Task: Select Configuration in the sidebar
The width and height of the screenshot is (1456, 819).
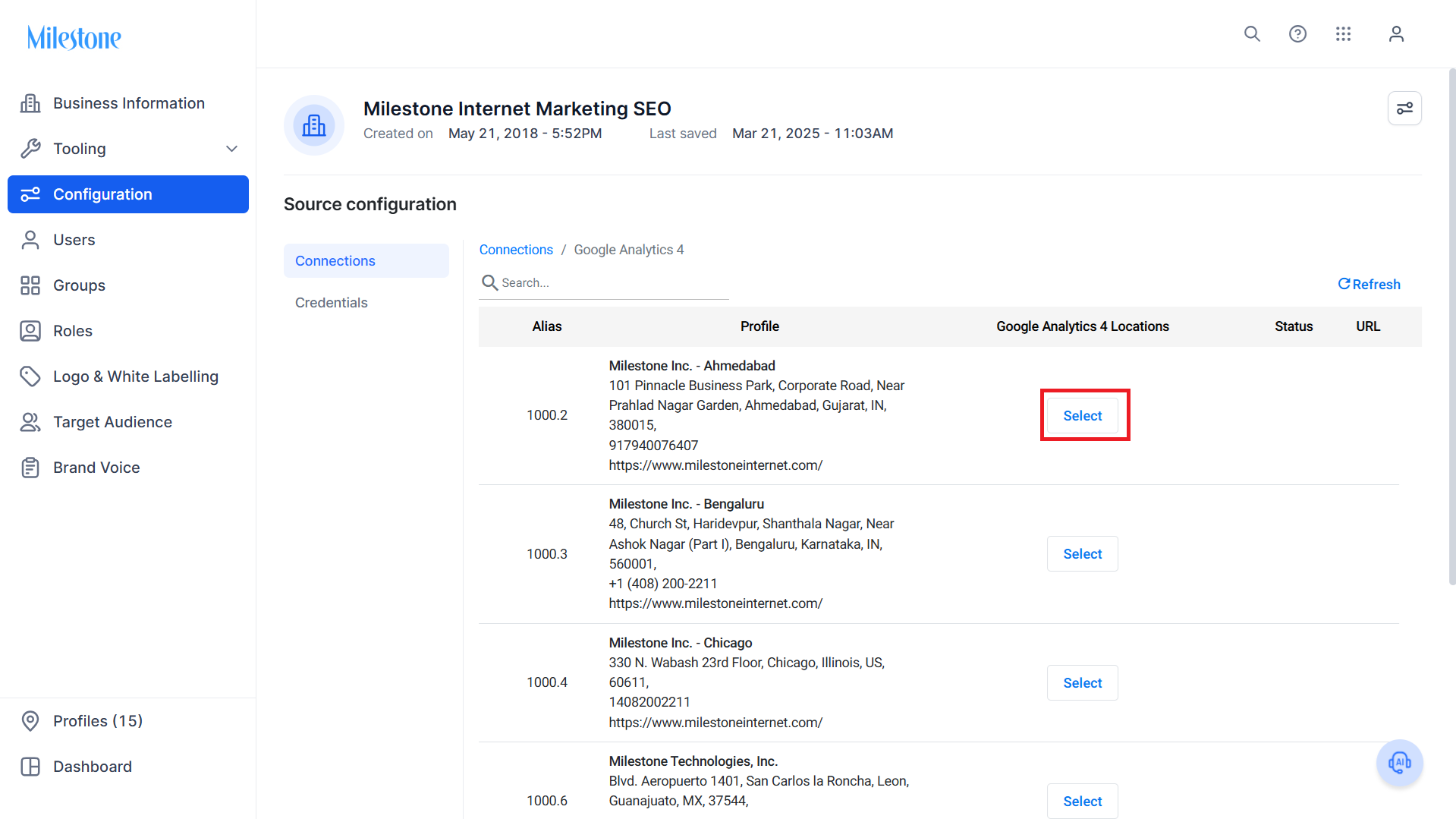Action: click(x=127, y=194)
